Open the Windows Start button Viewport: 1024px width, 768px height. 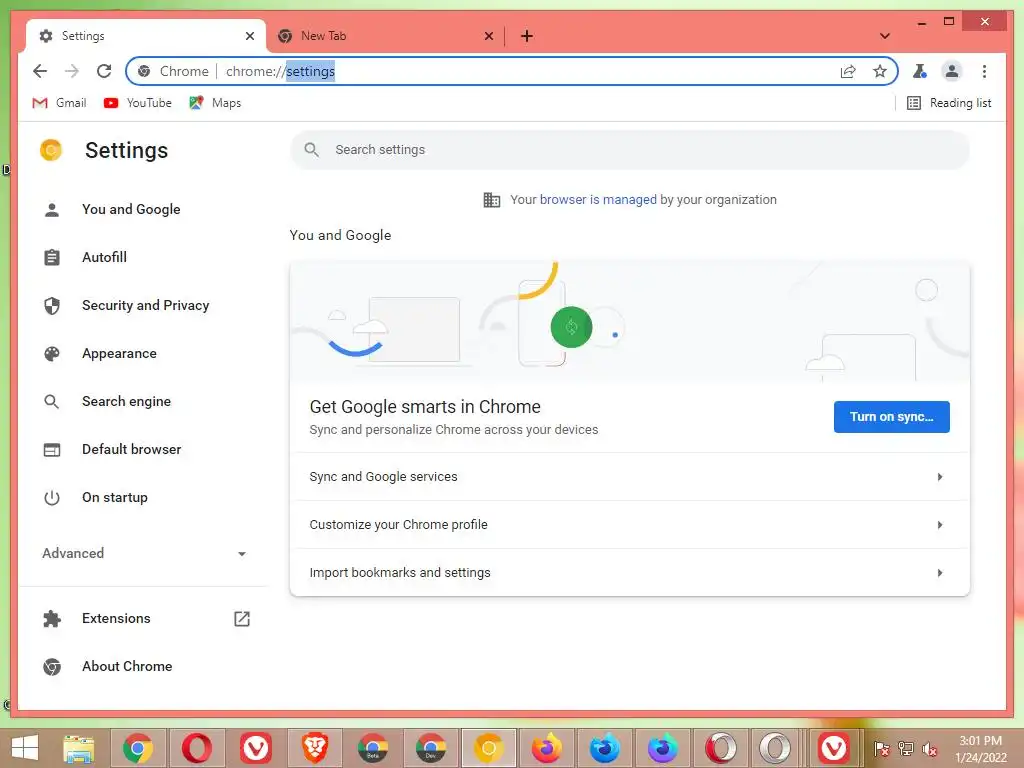click(x=25, y=748)
